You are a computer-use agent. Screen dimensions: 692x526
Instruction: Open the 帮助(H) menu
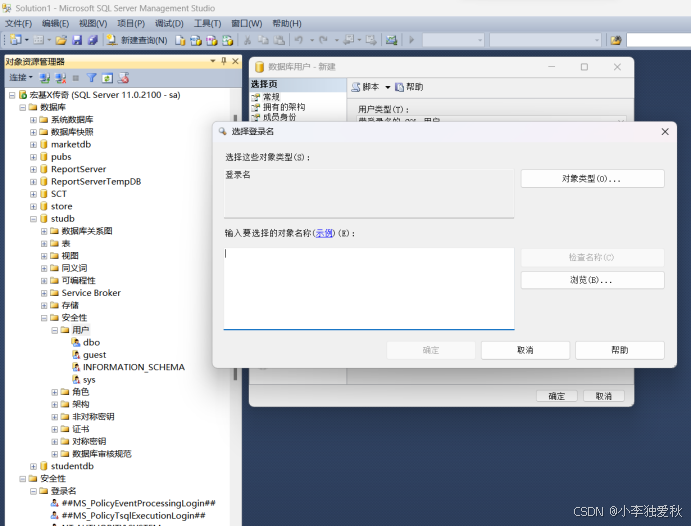287,24
